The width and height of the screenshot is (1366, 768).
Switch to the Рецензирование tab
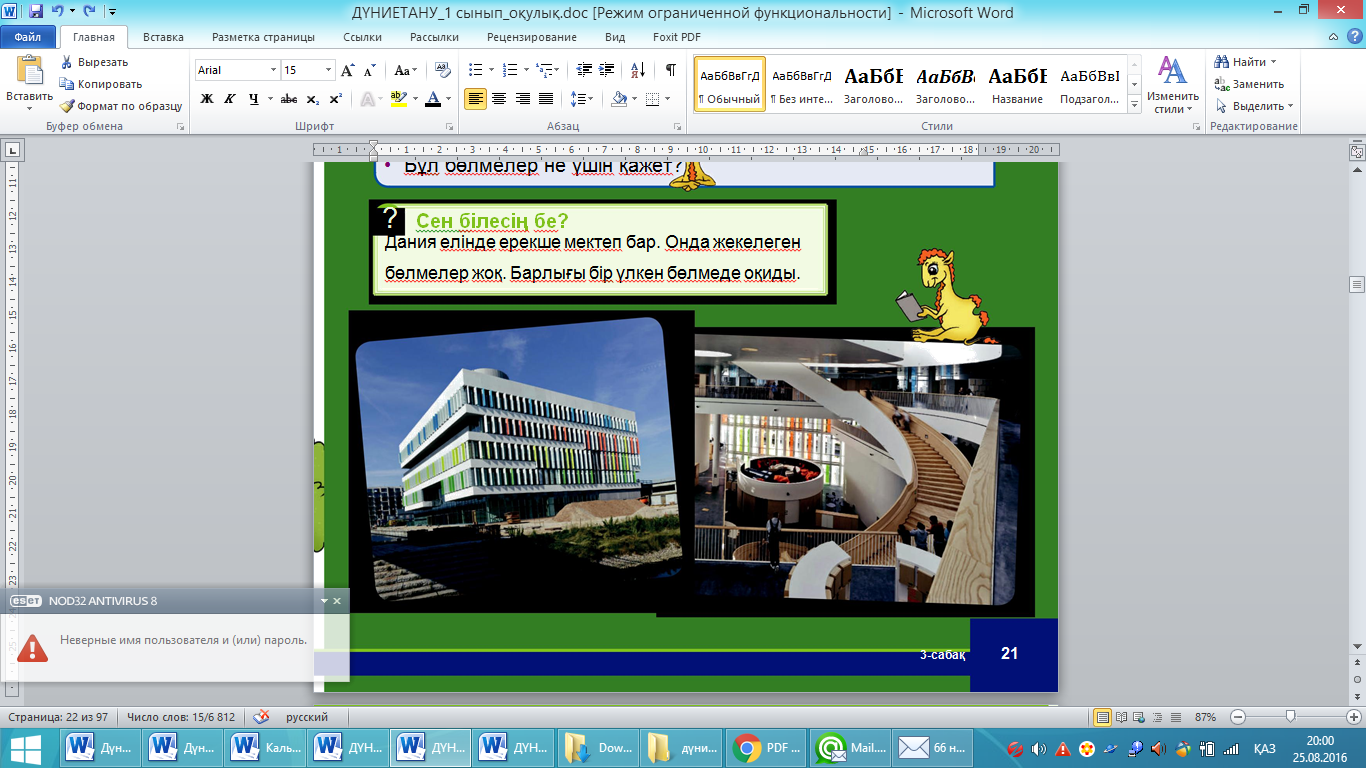(x=532, y=37)
